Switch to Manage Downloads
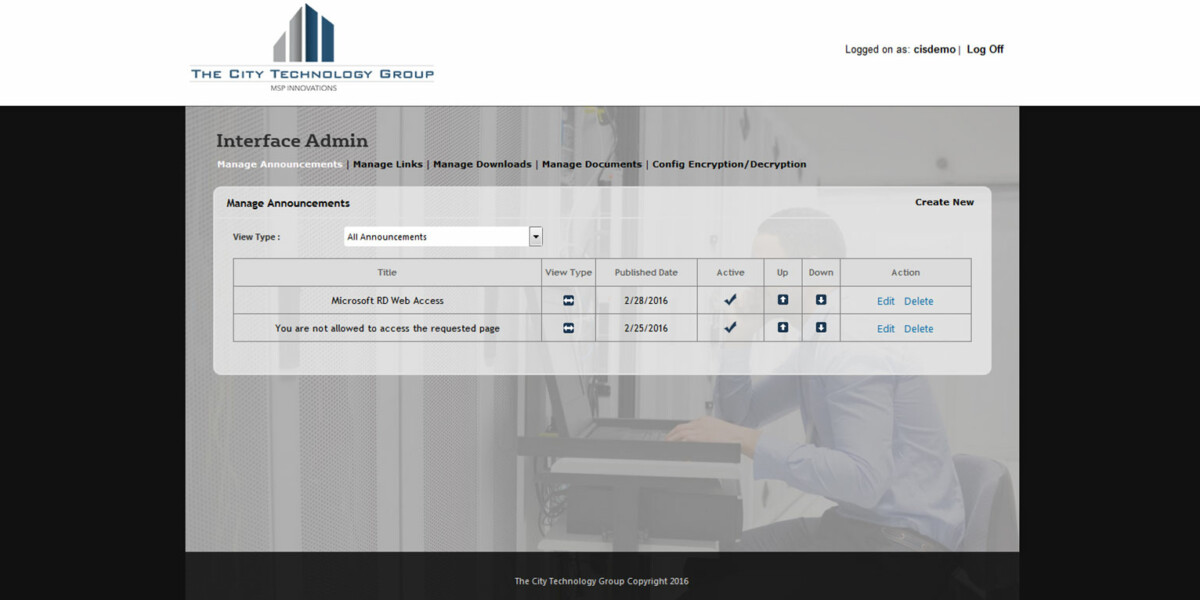This screenshot has width=1200, height=600. 483,164
